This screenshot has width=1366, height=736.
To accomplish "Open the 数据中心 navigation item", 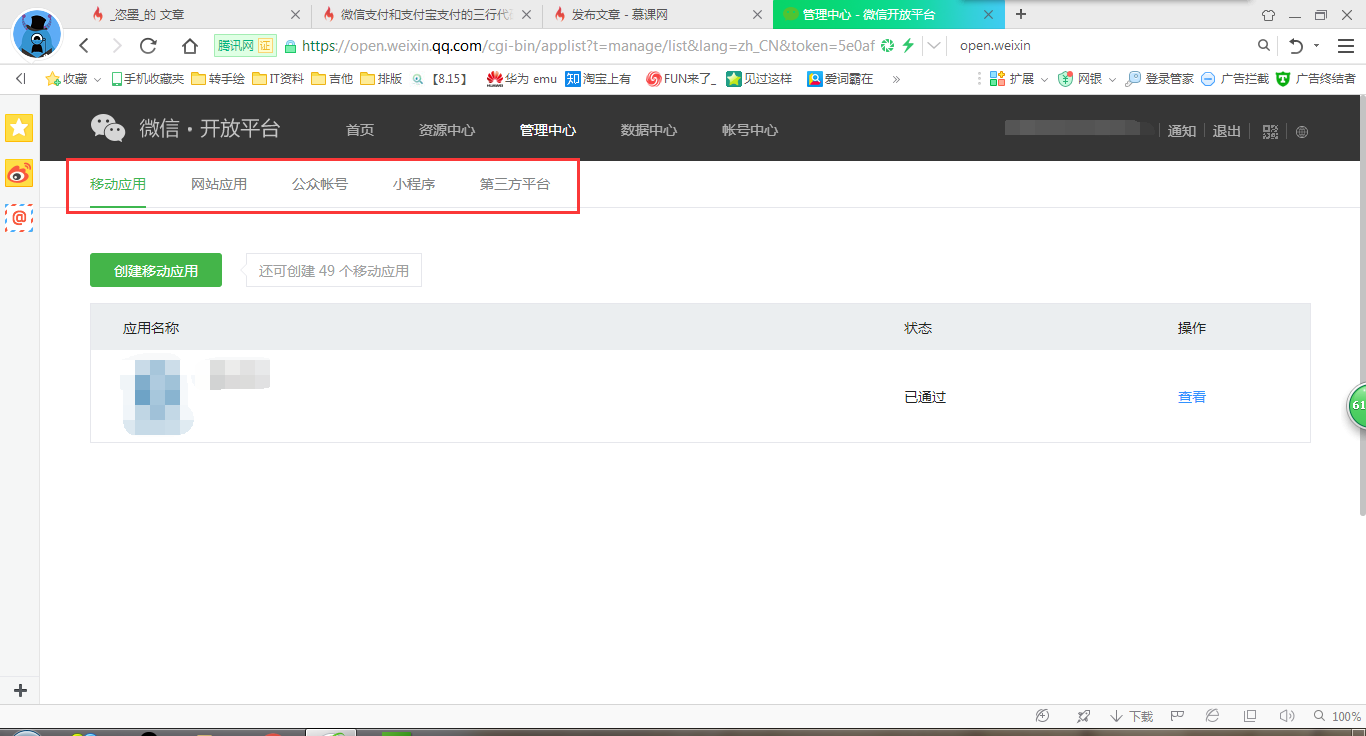I will pos(649,130).
